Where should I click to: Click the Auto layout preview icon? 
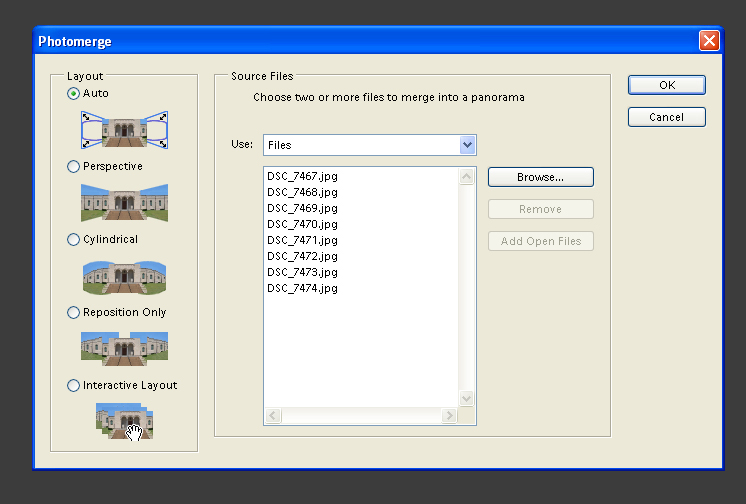pyautogui.click(x=124, y=129)
